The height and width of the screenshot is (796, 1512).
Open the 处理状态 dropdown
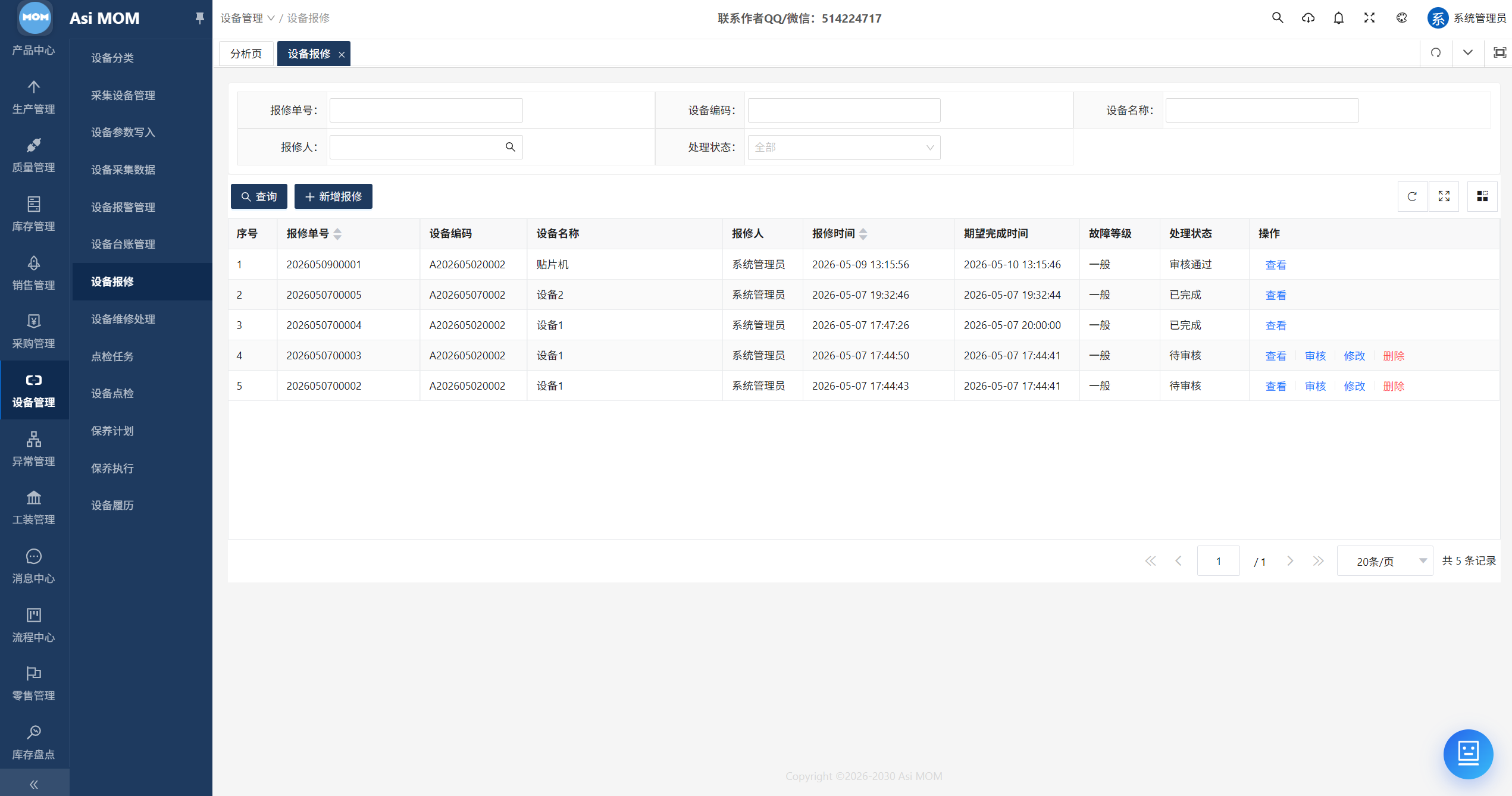tap(844, 148)
